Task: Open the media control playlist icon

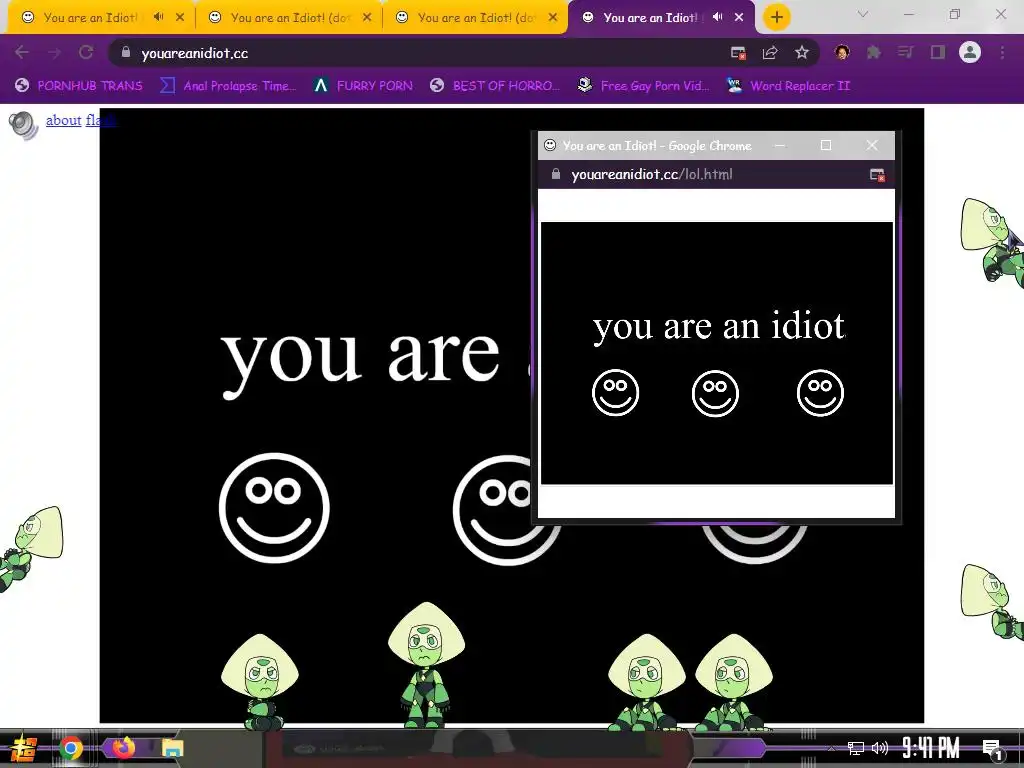Action: coord(906,52)
